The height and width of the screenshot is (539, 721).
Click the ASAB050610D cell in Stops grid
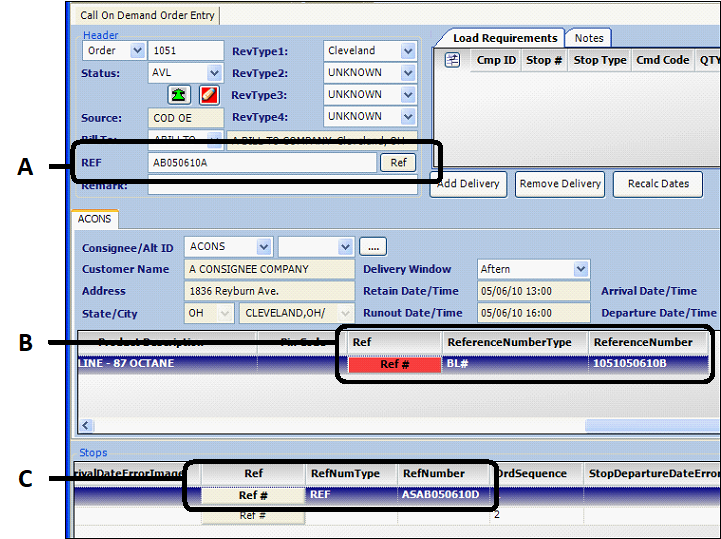444,495
